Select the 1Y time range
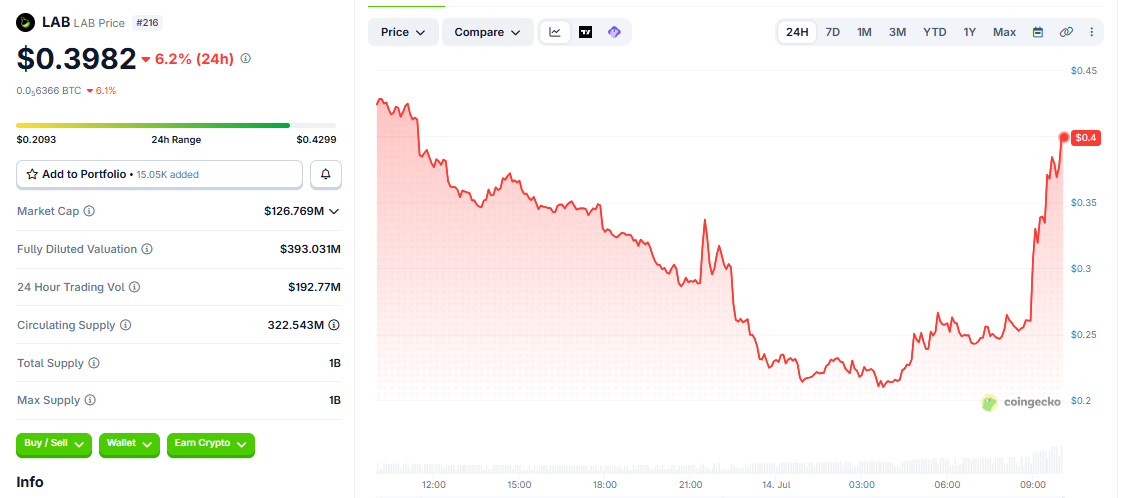The height and width of the screenshot is (498, 1121). coord(969,32)
